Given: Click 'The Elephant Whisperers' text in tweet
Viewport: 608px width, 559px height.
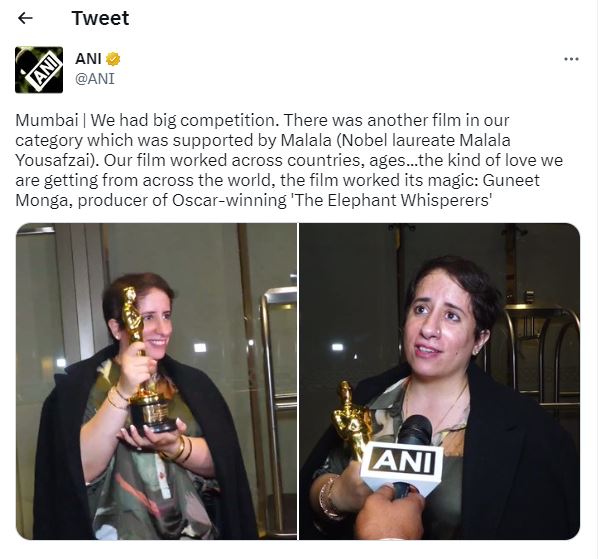Looking at the screenshot, I should click(394, 200).
